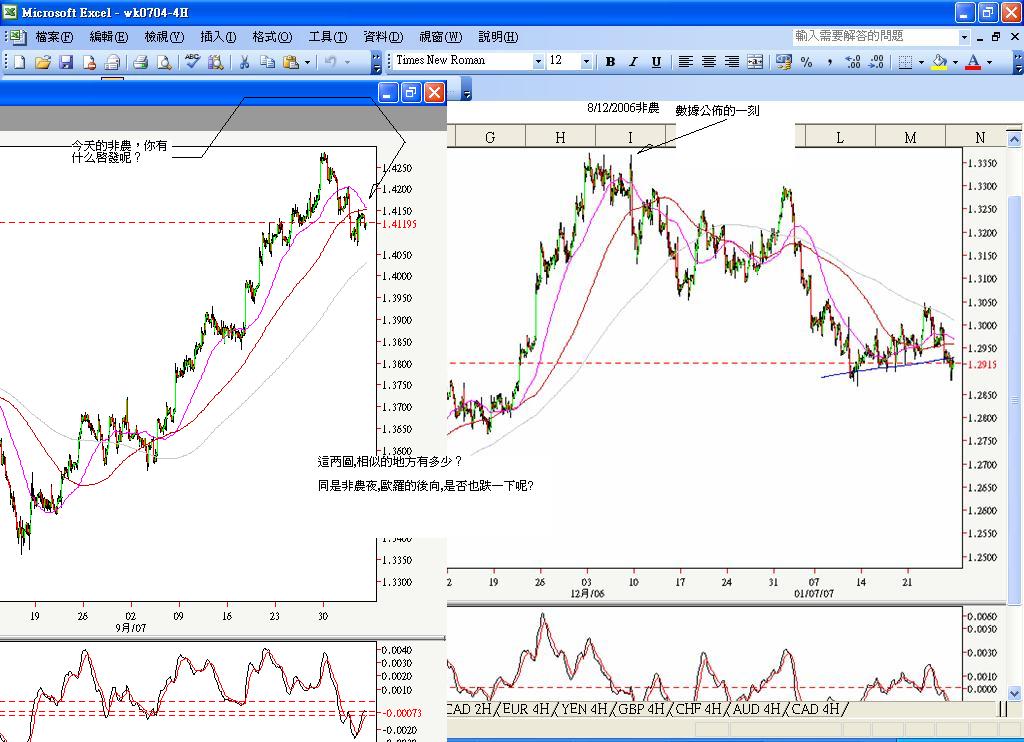Select column header H
1024x742 pixels.
(560, 137)
